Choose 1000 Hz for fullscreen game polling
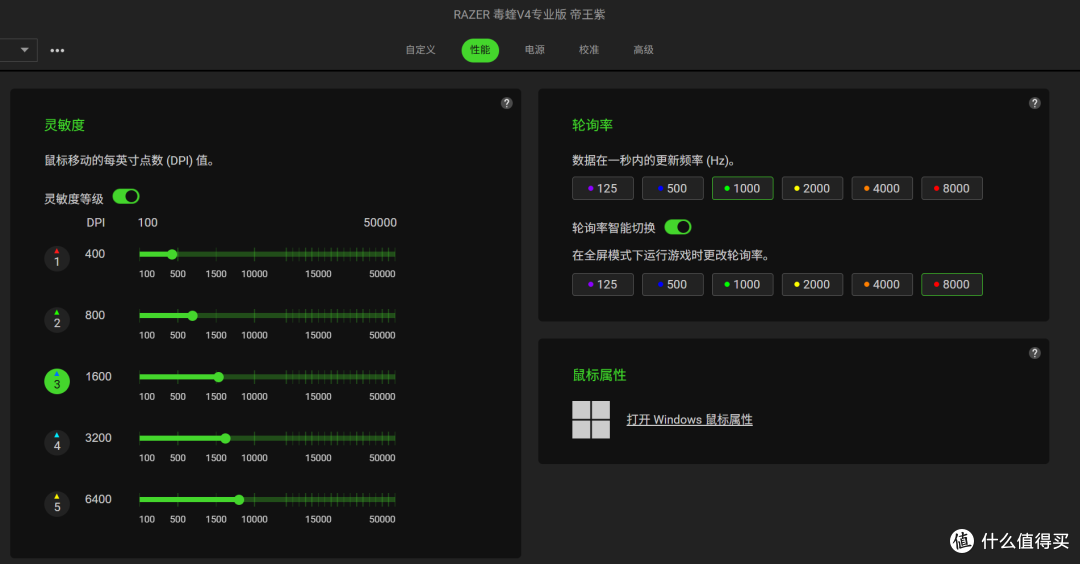The height and width of the screenshot is (564, 1080). click(742, 284)
